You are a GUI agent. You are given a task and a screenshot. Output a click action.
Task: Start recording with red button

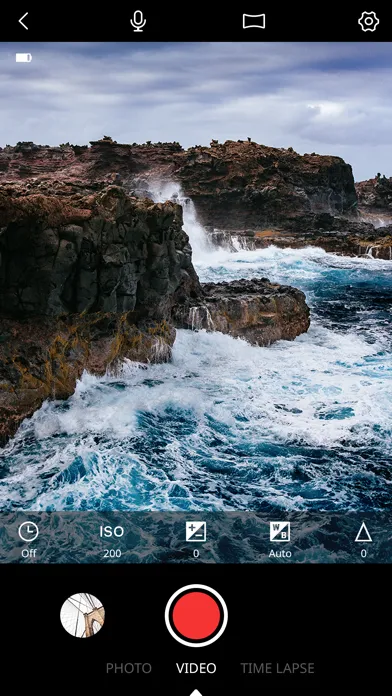click(196, 615)
